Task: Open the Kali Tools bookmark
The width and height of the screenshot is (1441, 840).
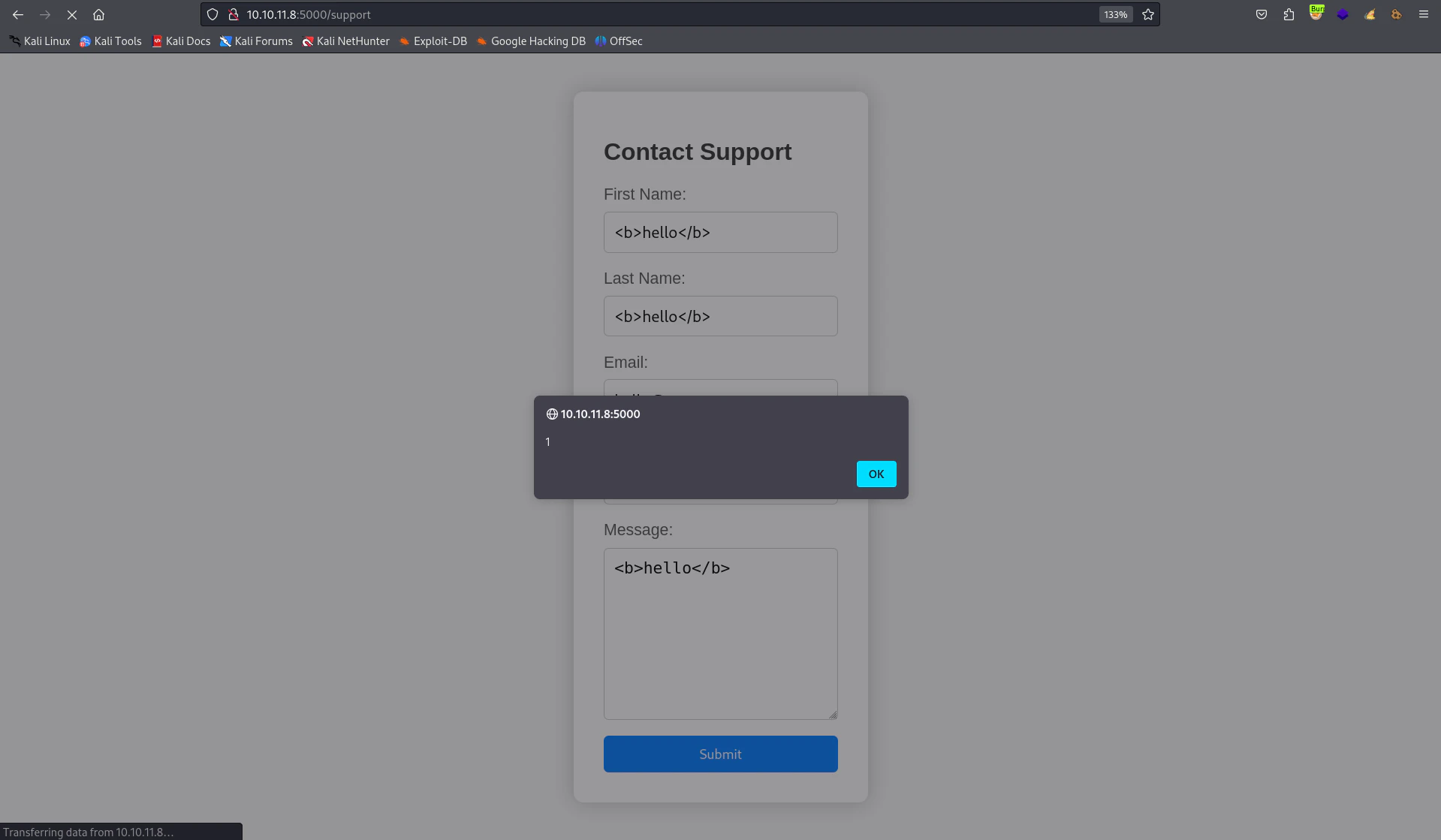Action: (110, 41)
